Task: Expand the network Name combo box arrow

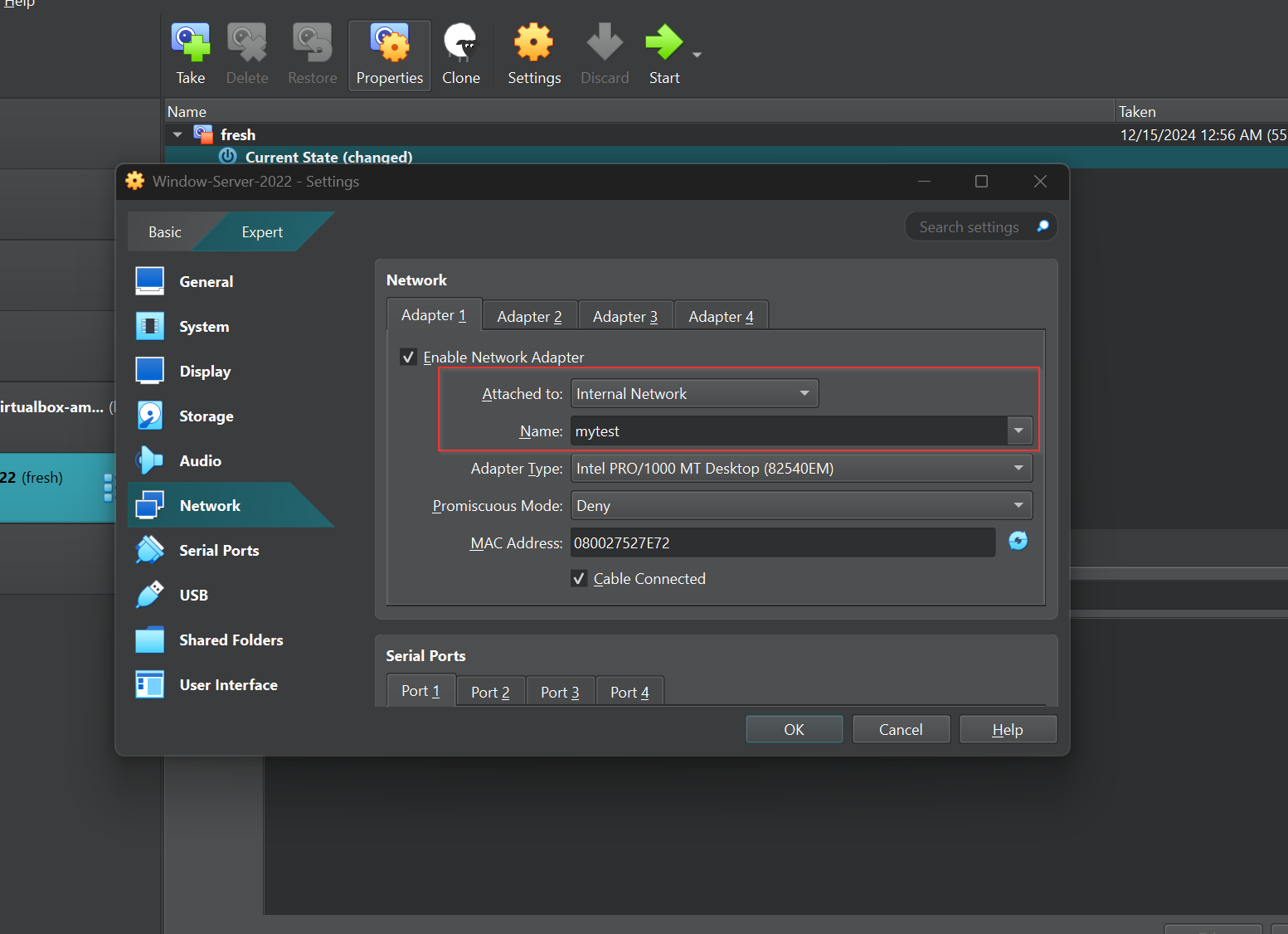Action: [x=1019, y=431]
